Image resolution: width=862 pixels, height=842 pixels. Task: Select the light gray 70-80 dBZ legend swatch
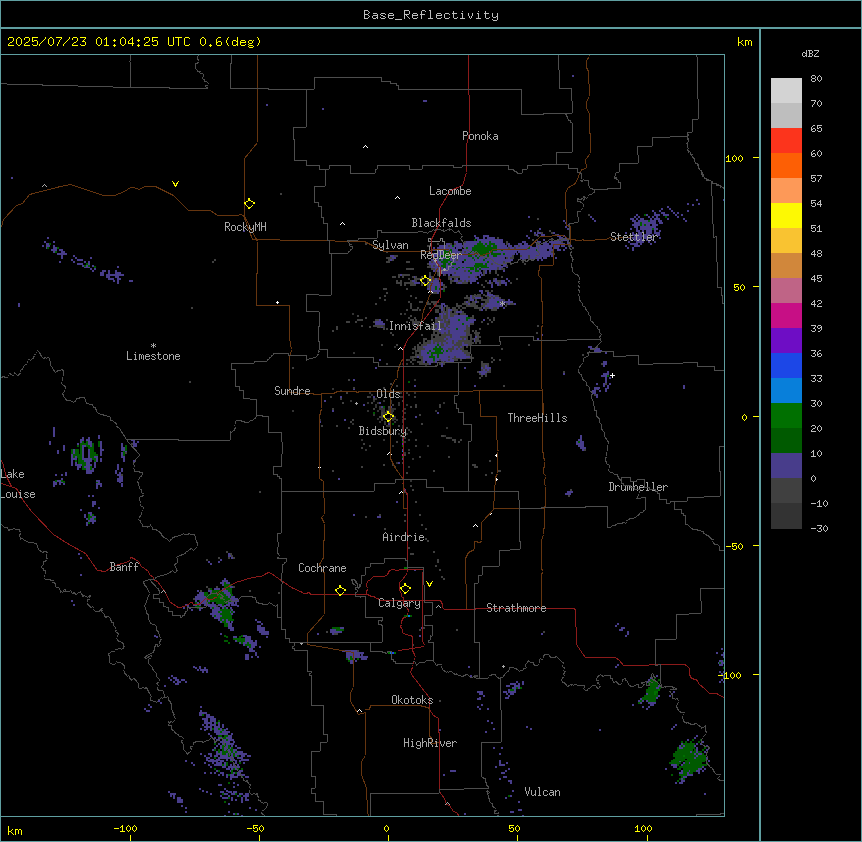pyautogui.click(x=786, y=91)
